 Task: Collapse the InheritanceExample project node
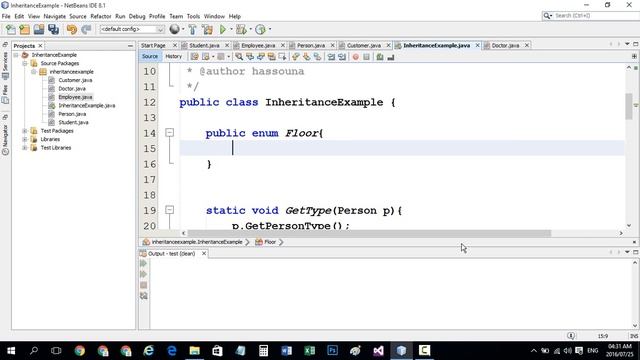point(16,55)
